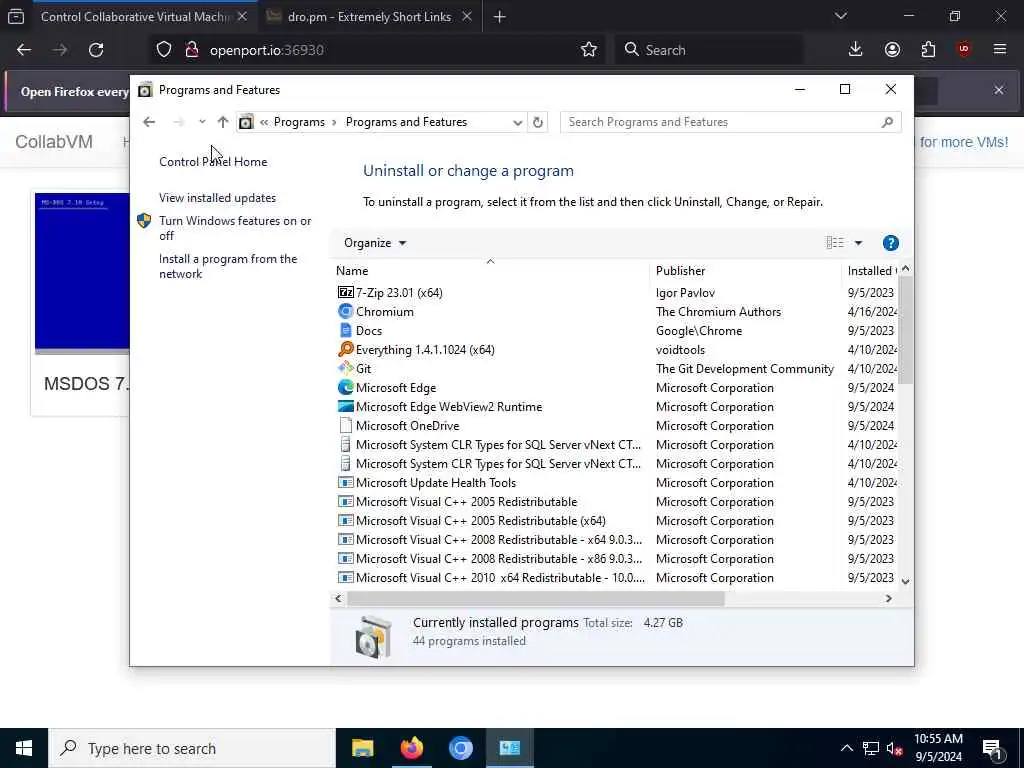Open File Explorer from the taskbar

pyautogui.click(x=362, y=748)
